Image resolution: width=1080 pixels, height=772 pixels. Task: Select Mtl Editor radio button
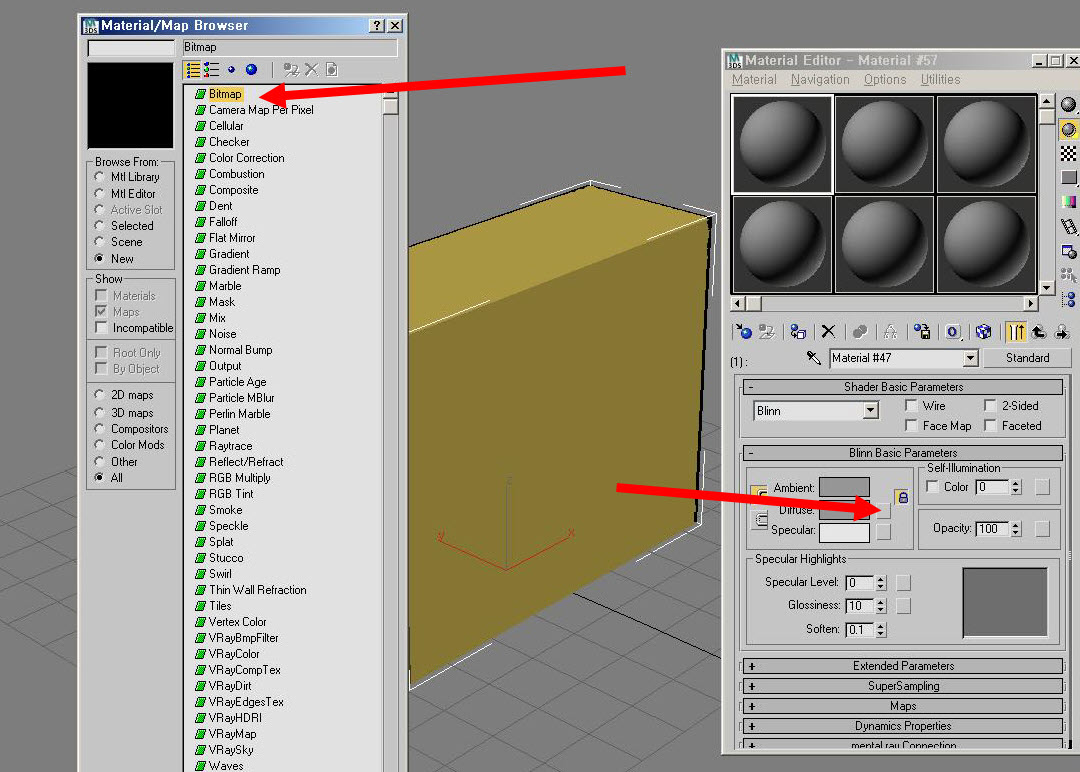(x=100, y=194)
